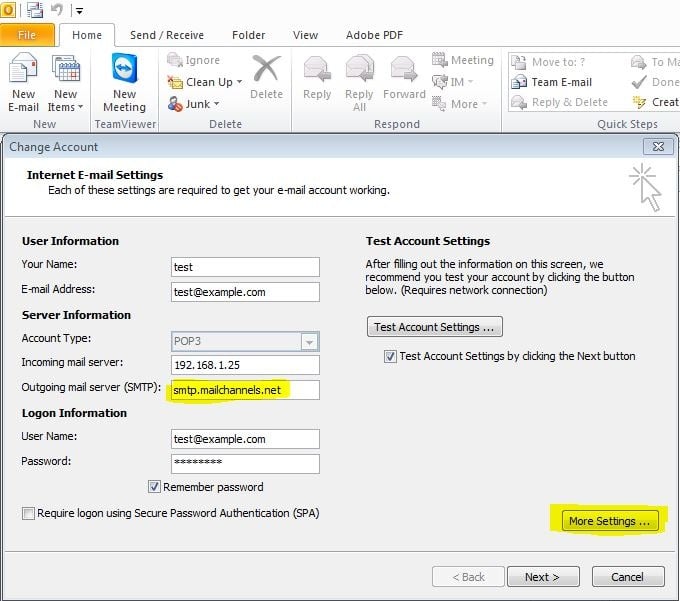
Task: Click the Next > button
Action: [543, 577]
